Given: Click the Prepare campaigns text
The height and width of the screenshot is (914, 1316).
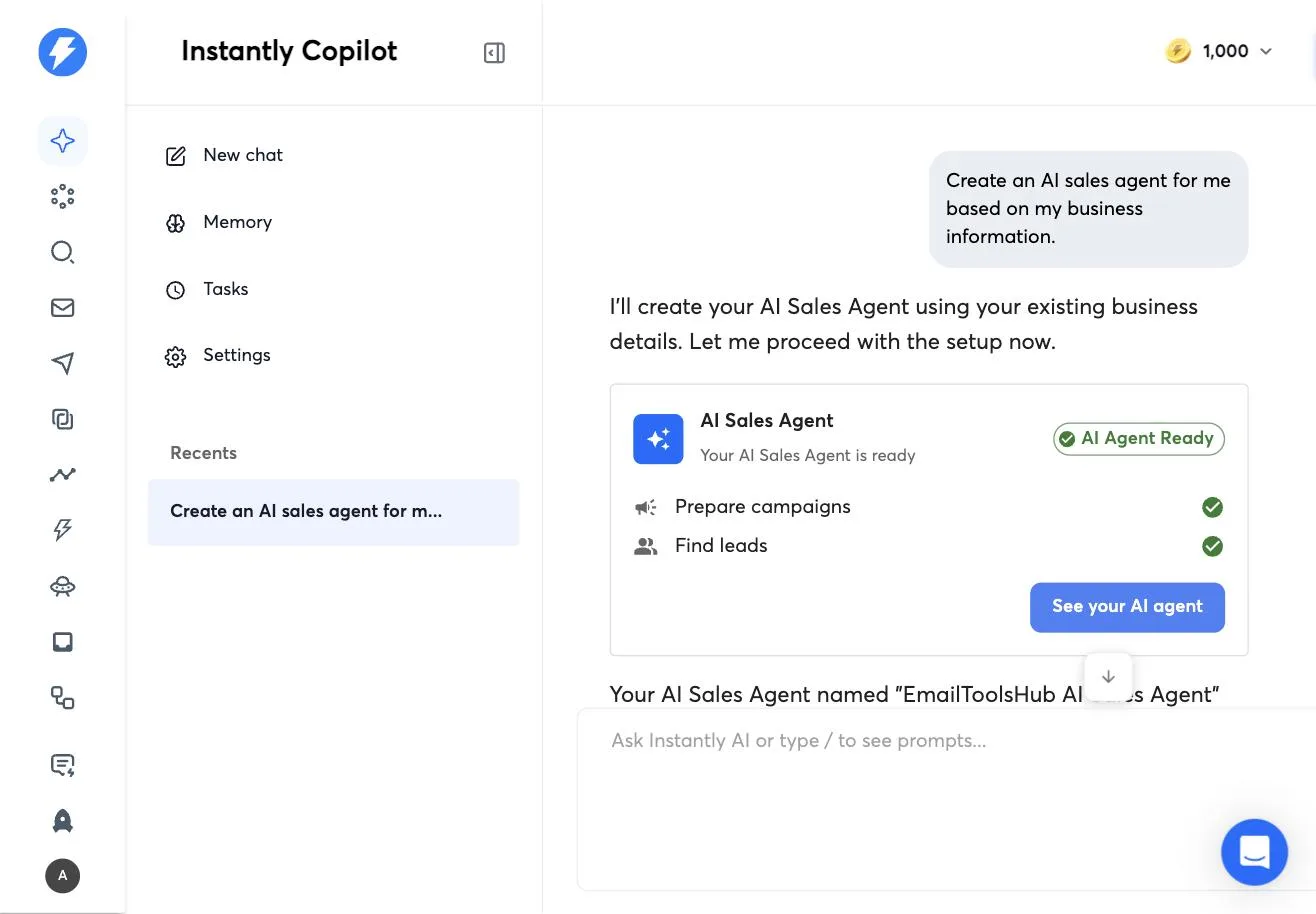Looking at the screenshot, I should [762, 506].
